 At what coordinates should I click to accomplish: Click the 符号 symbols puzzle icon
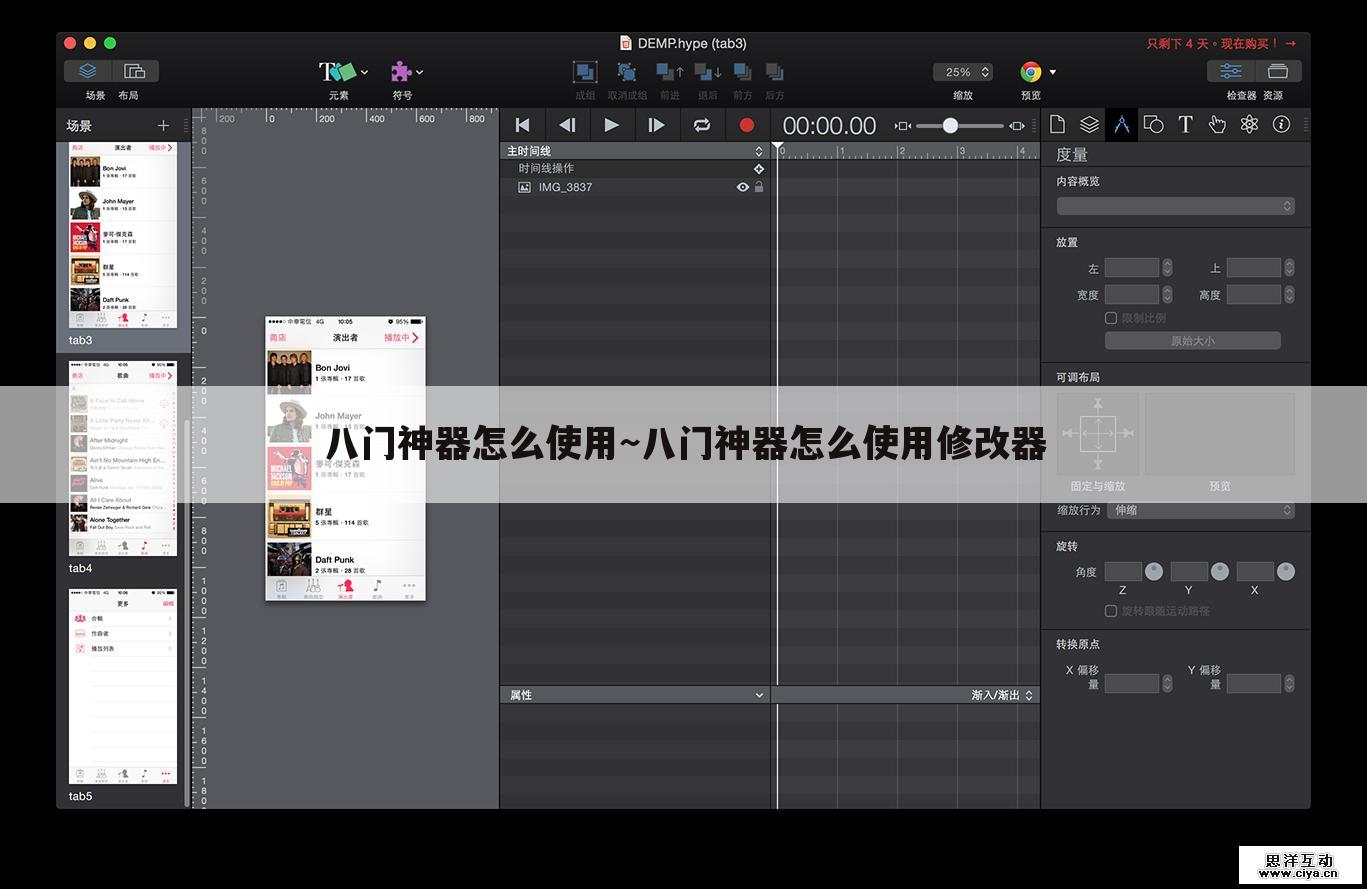tap(401, 71)
